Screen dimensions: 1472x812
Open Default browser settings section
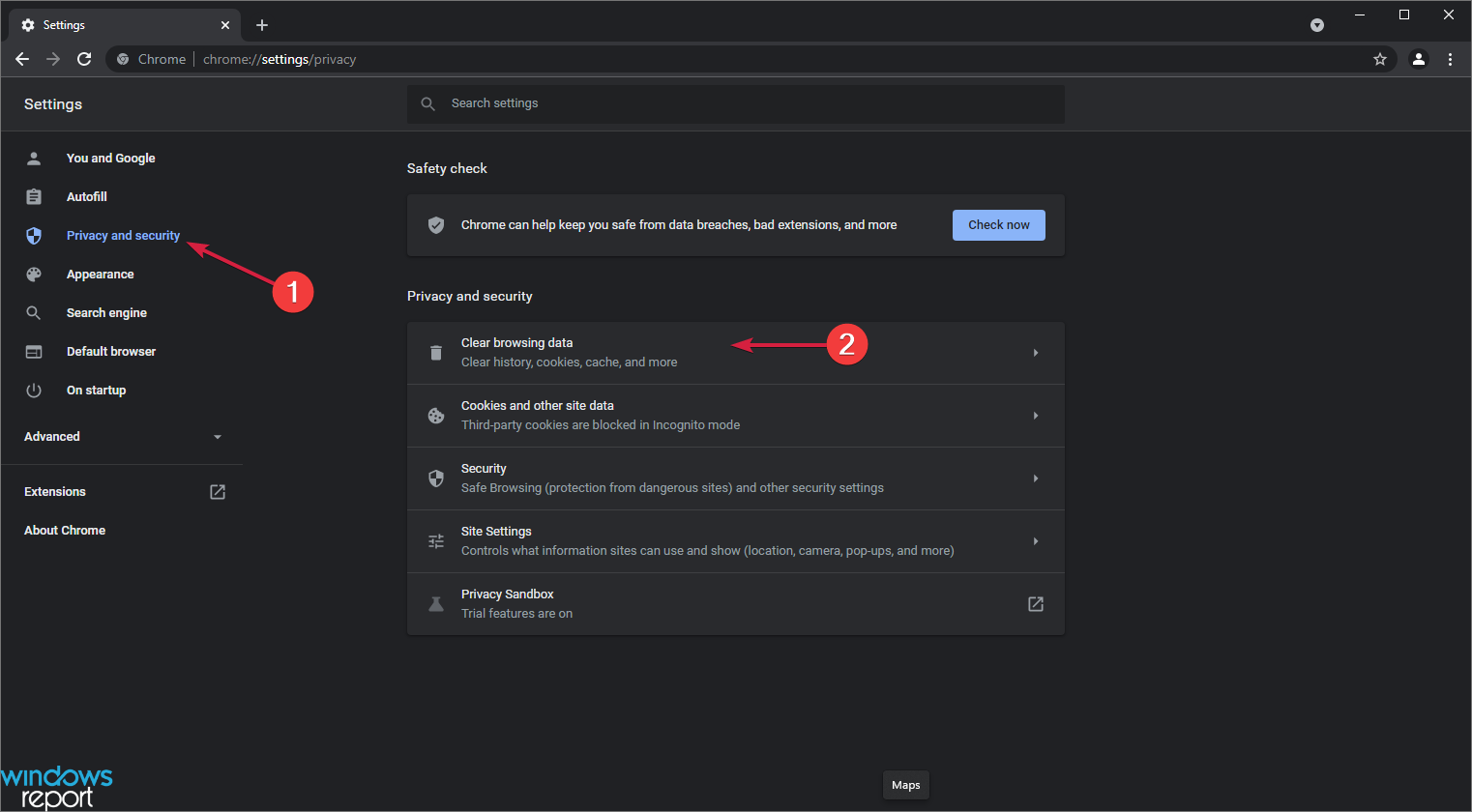tap(111, 351)
